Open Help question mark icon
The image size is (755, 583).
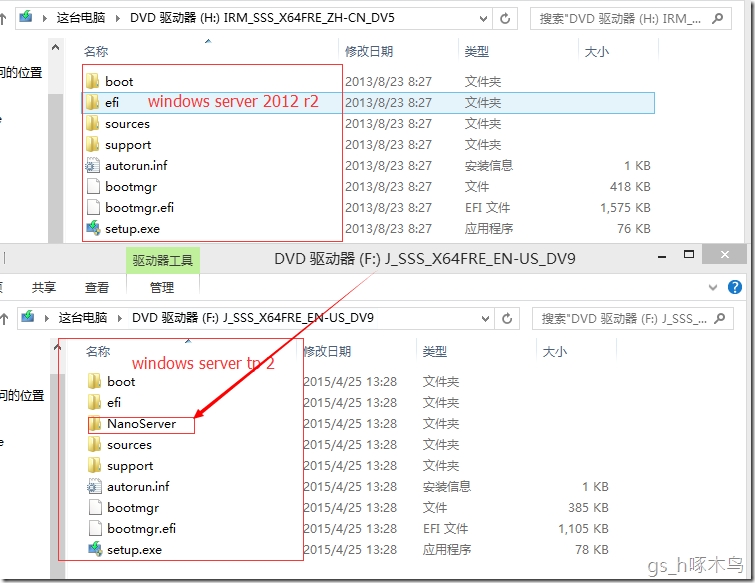click(x=734, y=287)
